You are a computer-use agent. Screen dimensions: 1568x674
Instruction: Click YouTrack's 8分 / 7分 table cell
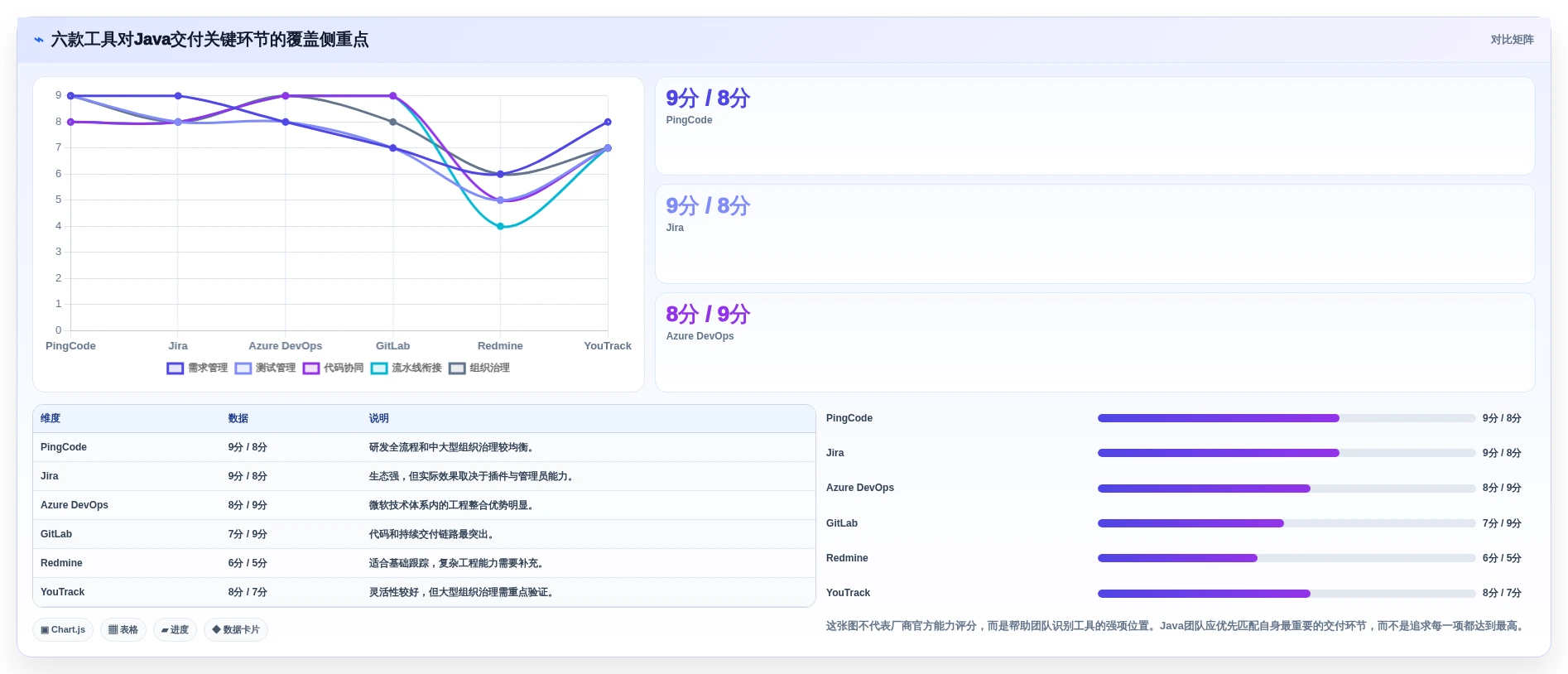click(x=248, y=592)
